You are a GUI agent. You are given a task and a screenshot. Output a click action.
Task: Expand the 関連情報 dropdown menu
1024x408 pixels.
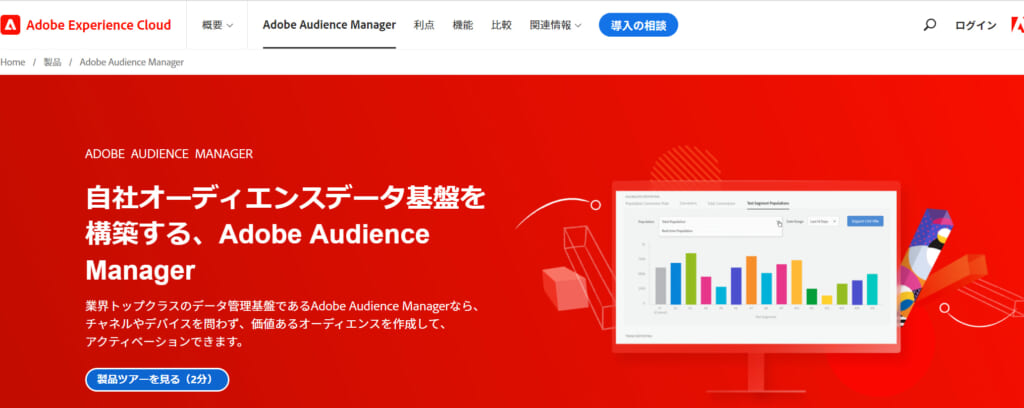point(555,25)
